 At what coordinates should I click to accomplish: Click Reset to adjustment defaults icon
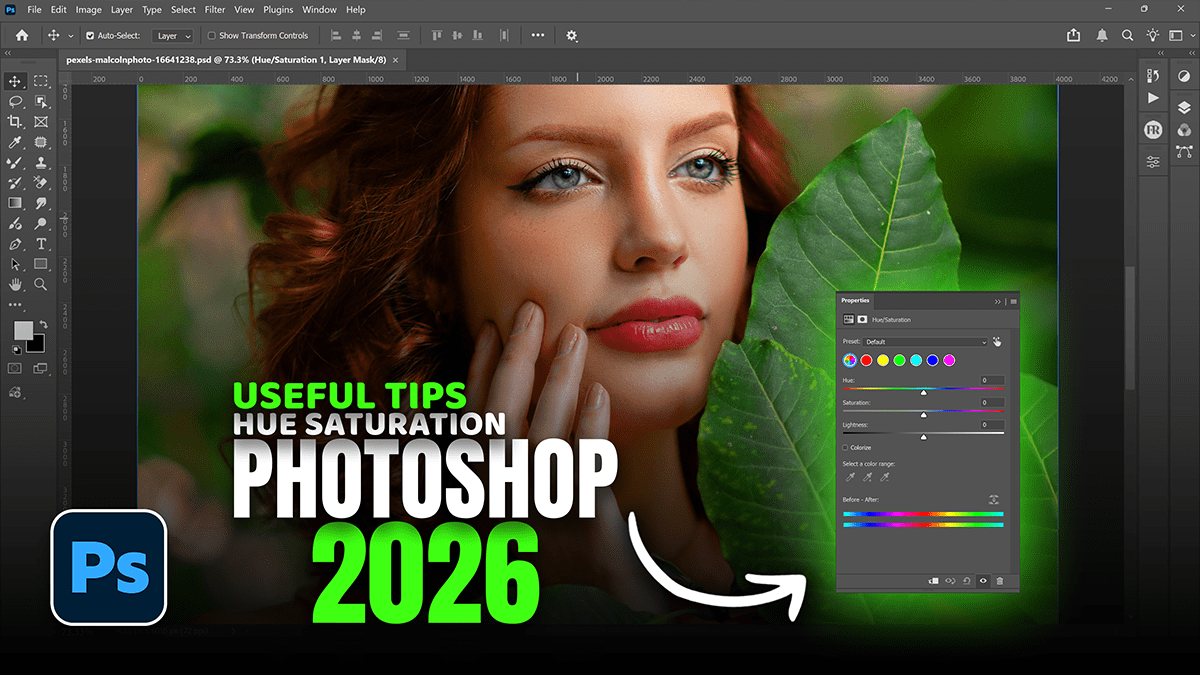click(967, 580)
